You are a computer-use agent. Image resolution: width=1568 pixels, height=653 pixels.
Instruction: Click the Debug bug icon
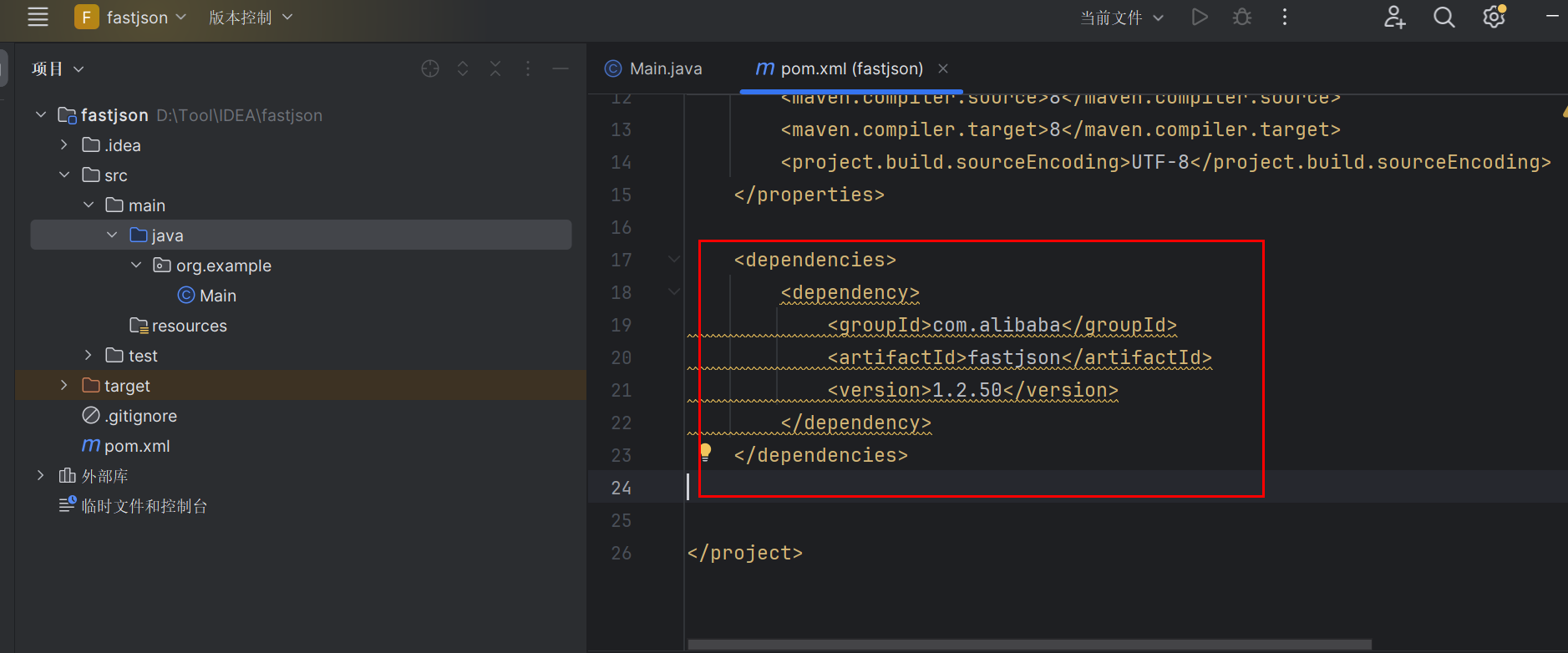coord(1242,17)
